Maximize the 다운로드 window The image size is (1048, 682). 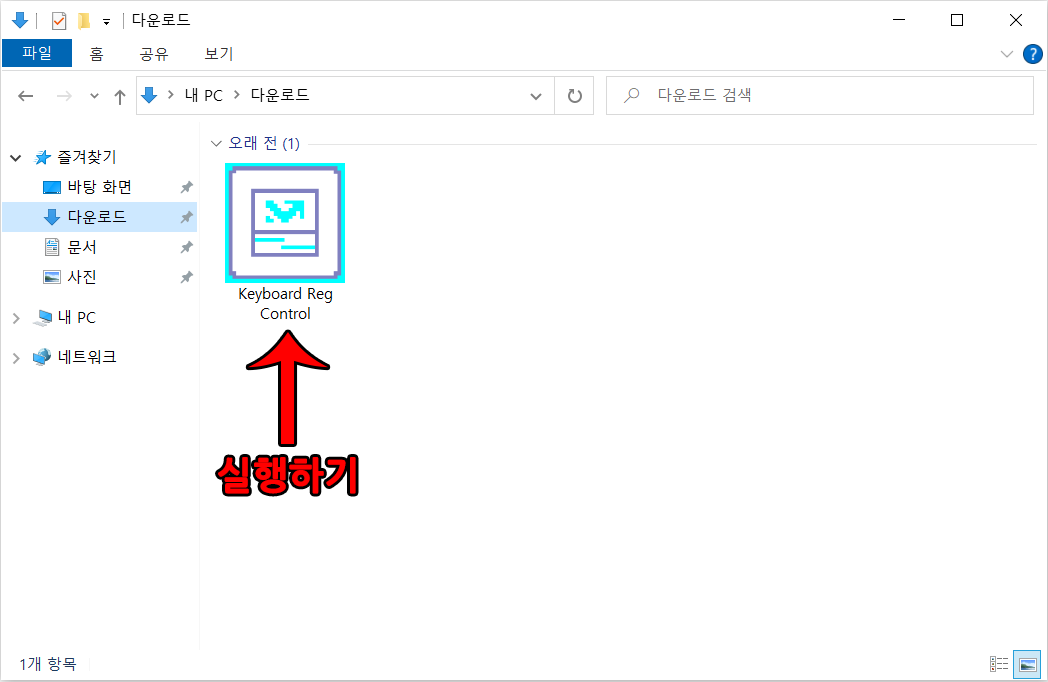(x=957, y=20)
